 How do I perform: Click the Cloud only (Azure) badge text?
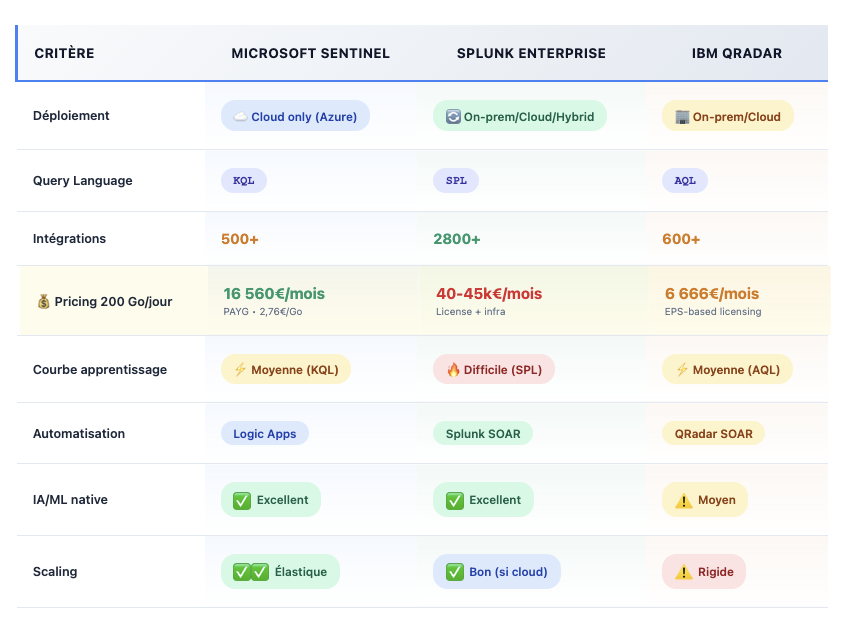point(304,117)
